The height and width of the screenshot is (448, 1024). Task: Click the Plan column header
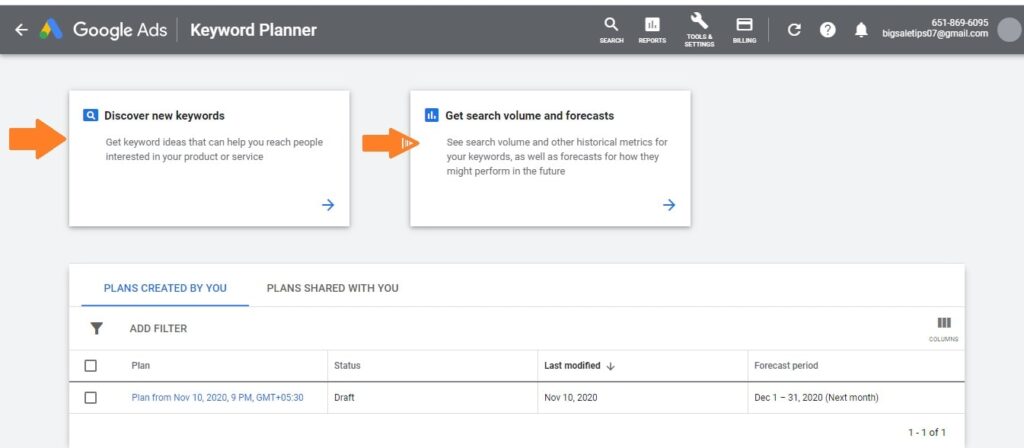click(140, 366)
